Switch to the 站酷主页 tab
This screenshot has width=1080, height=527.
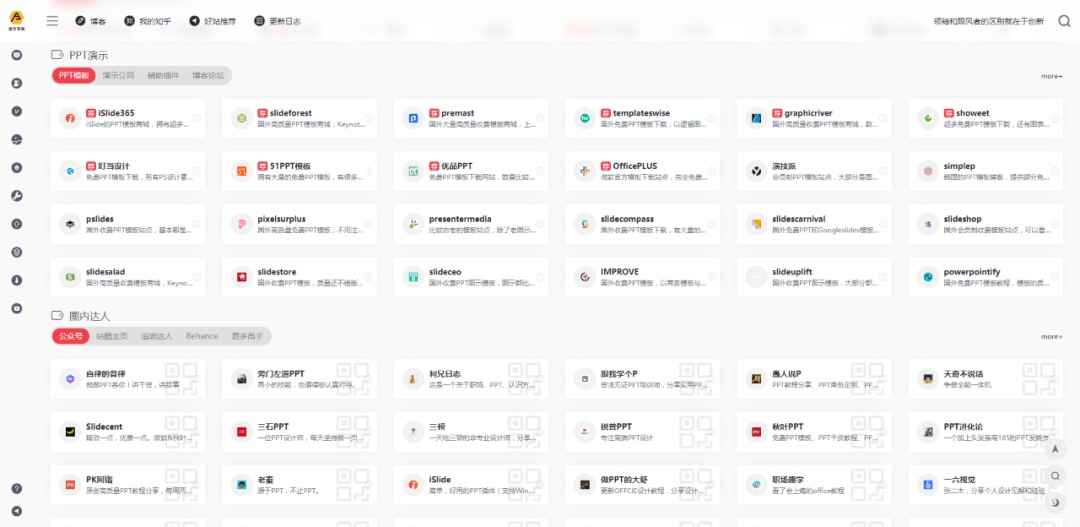(112, 336)
